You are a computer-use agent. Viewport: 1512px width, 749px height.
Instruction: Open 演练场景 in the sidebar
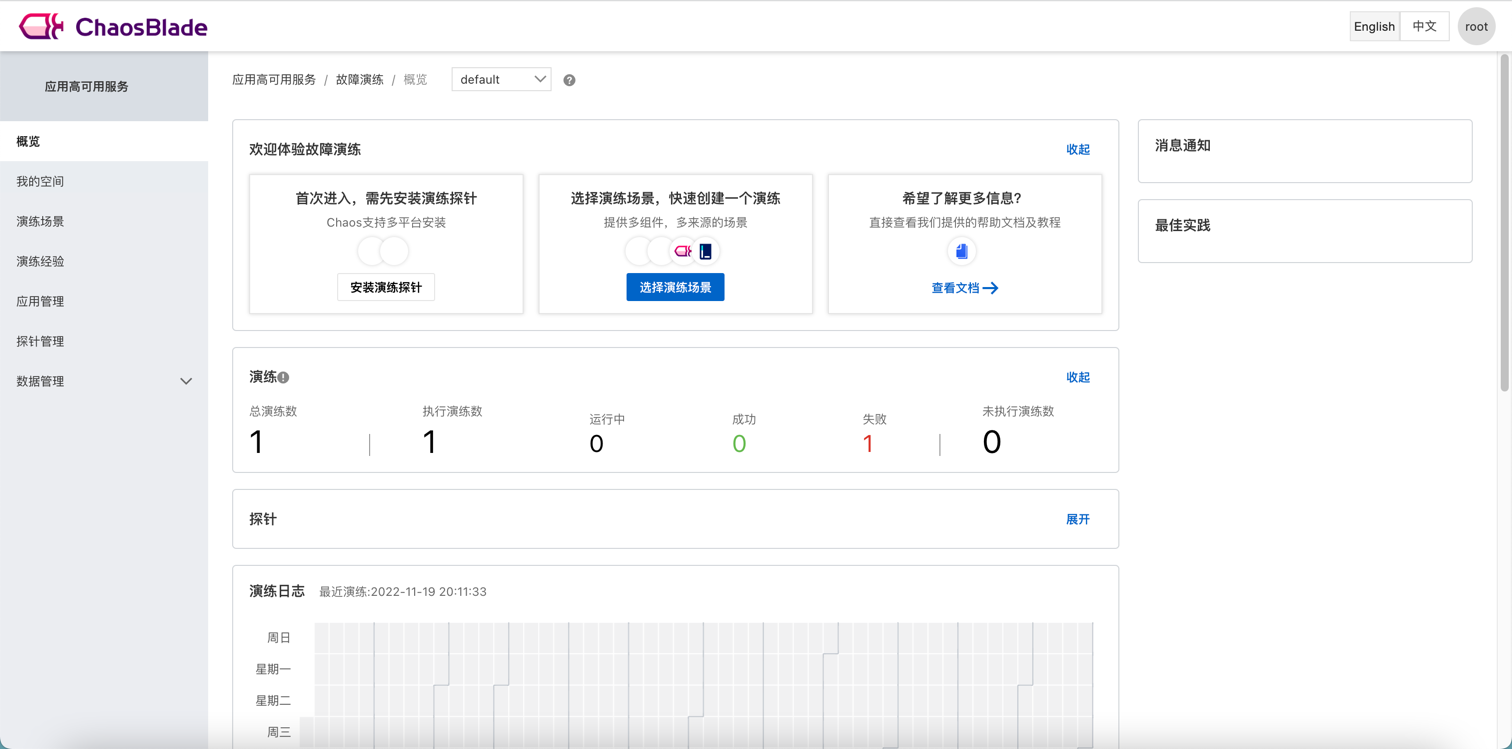(x=104, y=222)
